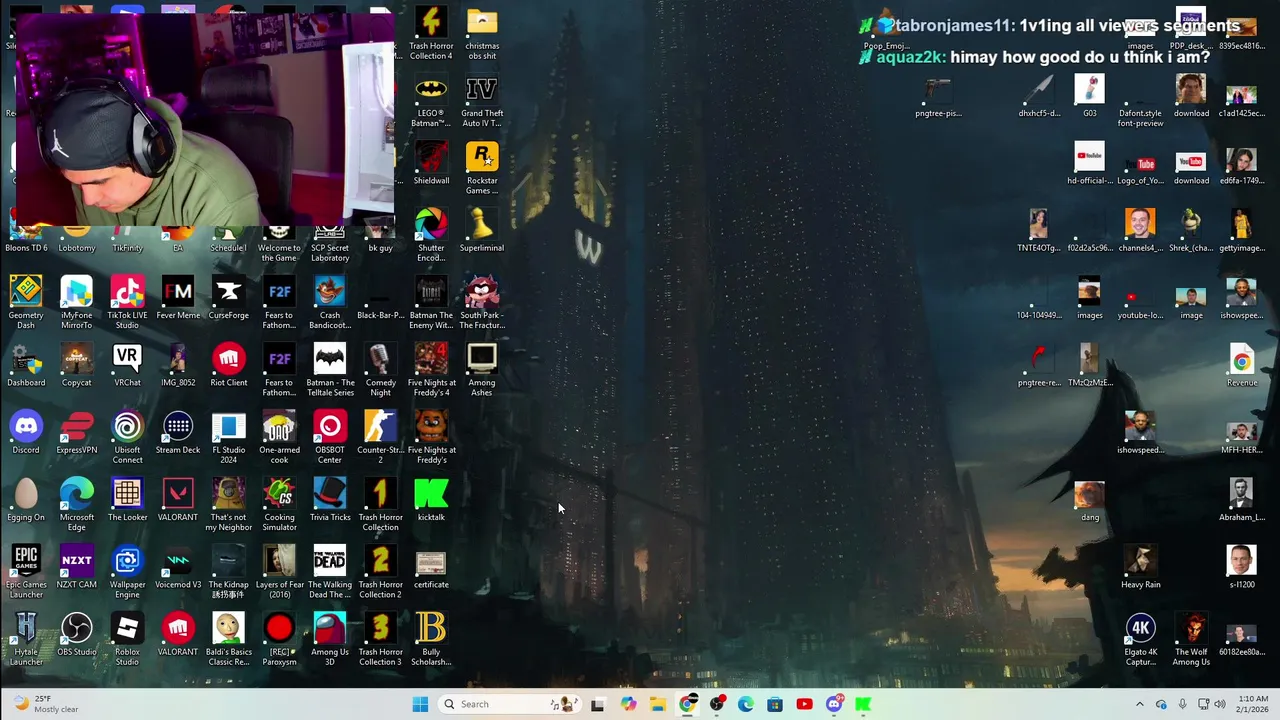
Task: Select the Fever Meme desktop icon
Action: point(178,297)
